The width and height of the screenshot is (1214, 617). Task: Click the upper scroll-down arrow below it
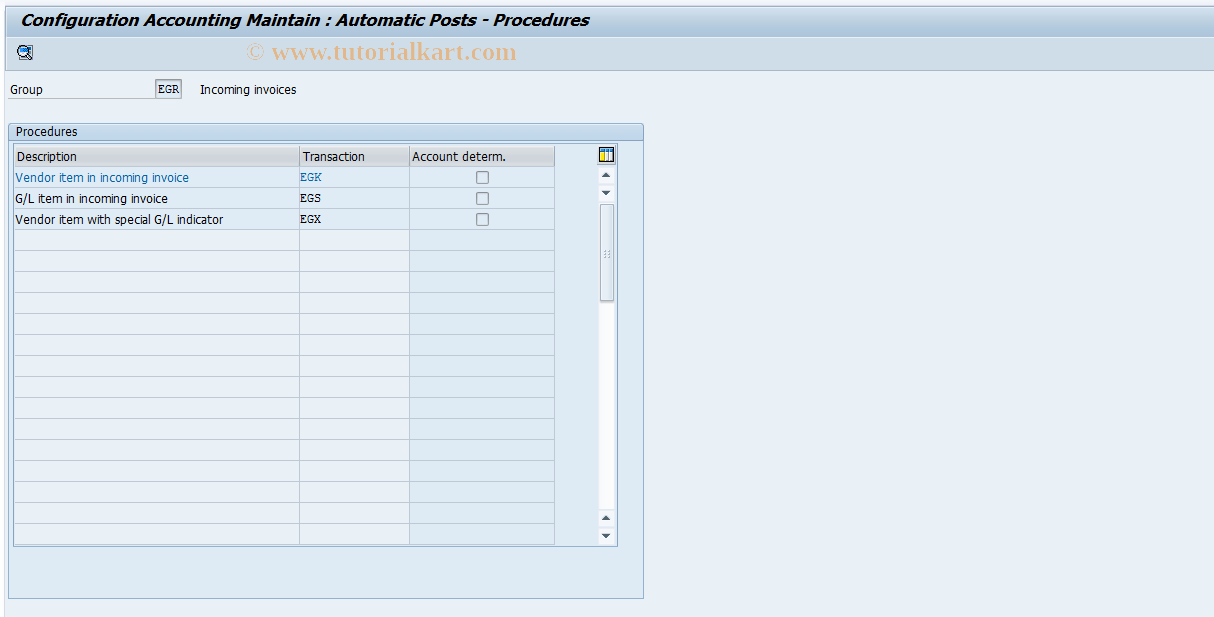[x=606, y=192]
